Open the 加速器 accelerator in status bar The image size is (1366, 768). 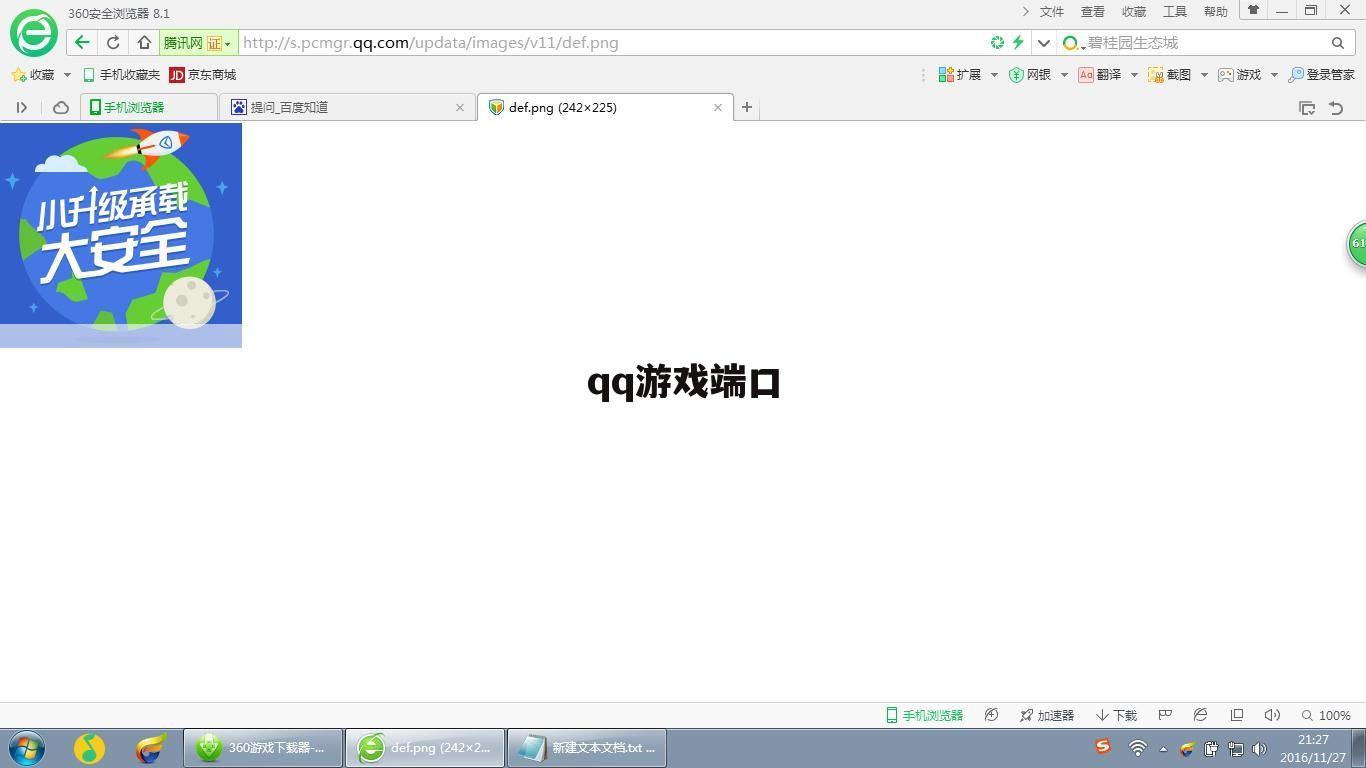pyautogui.click(x=1047, y=715)
